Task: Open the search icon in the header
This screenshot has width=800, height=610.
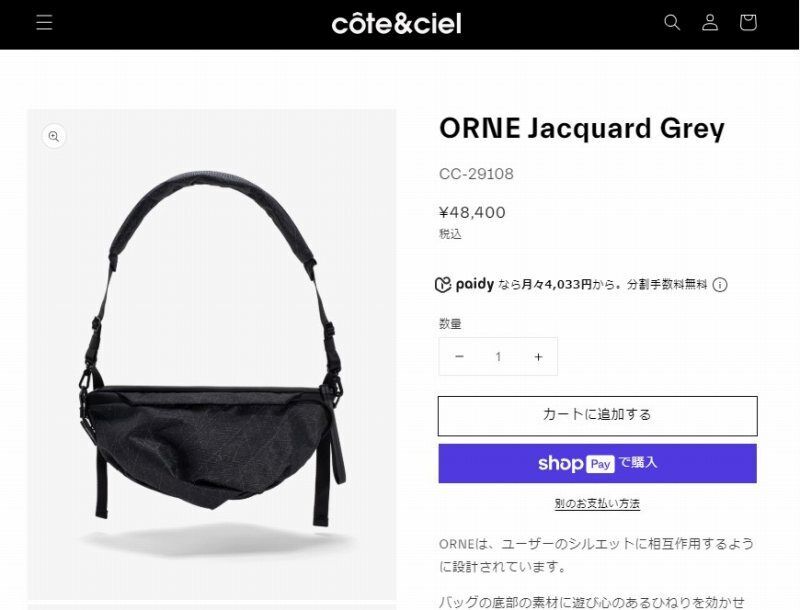Action: [x=671, y=22]
